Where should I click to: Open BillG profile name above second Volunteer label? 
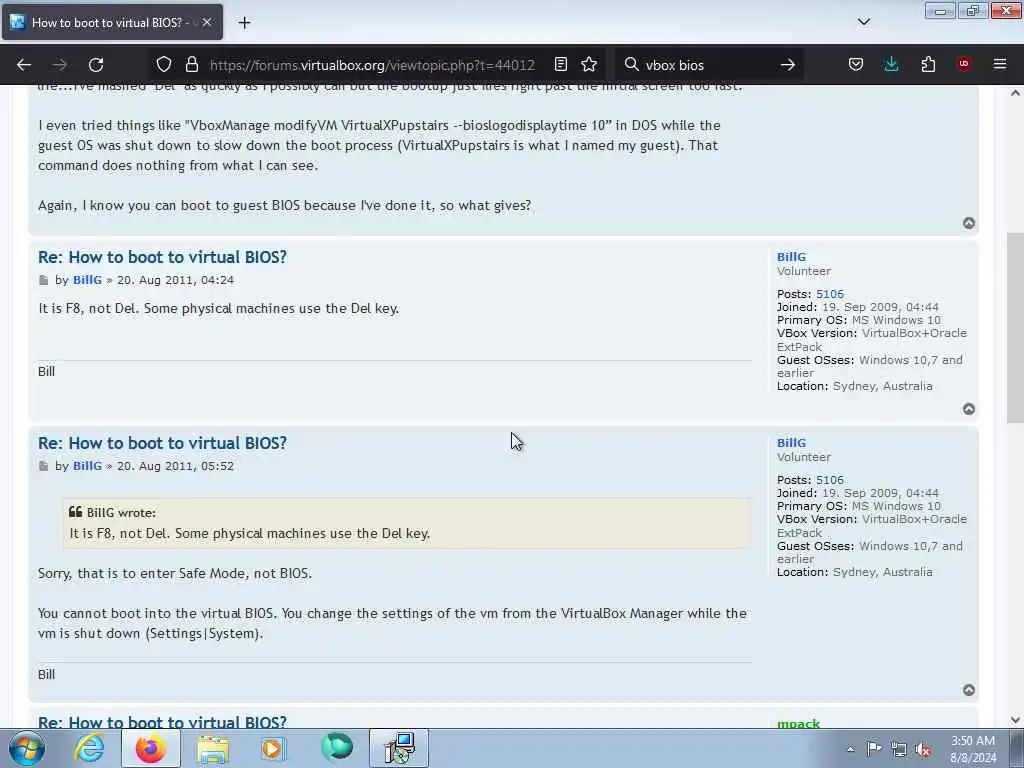[791, 443]
